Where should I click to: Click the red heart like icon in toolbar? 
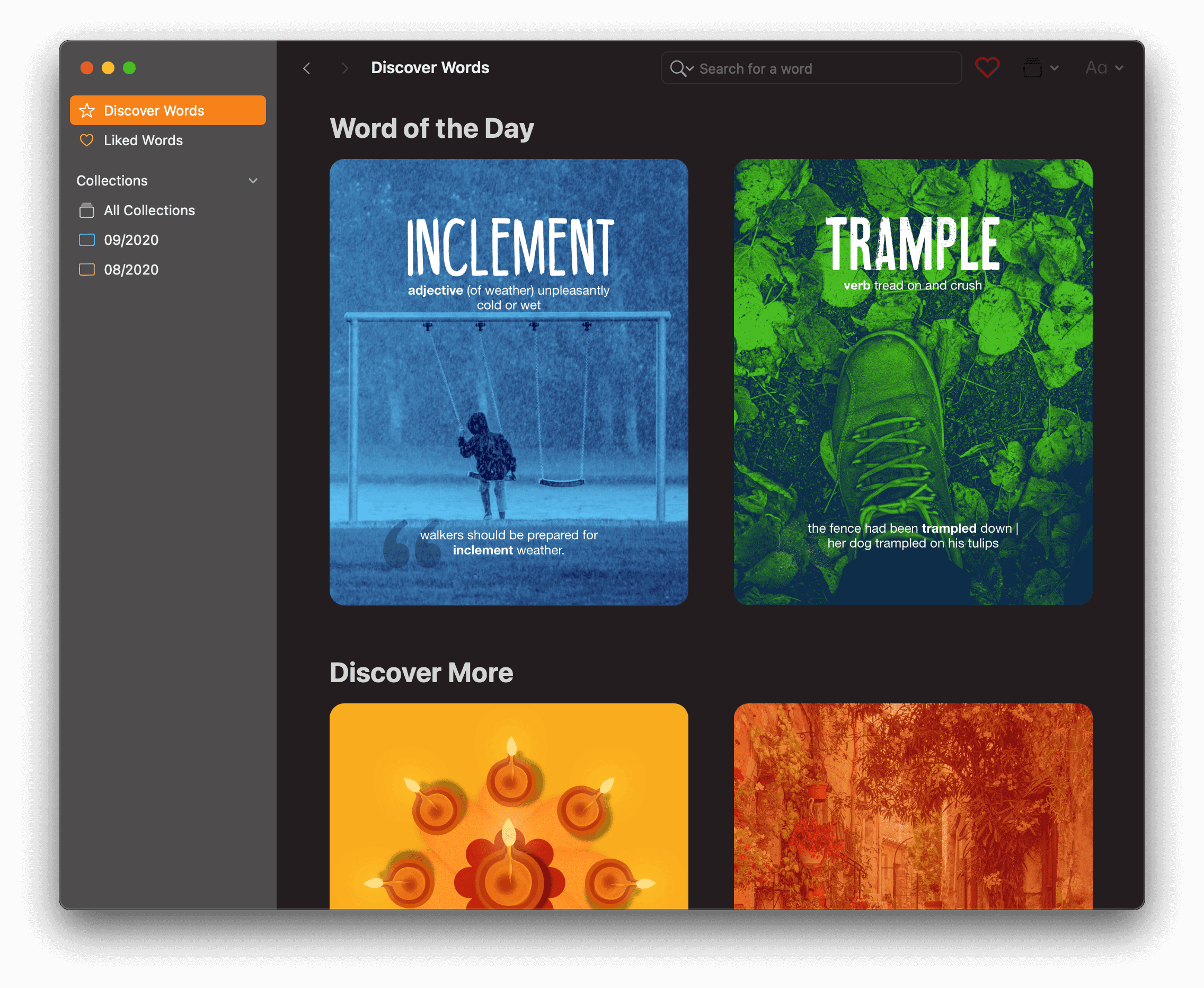point(987,68)
